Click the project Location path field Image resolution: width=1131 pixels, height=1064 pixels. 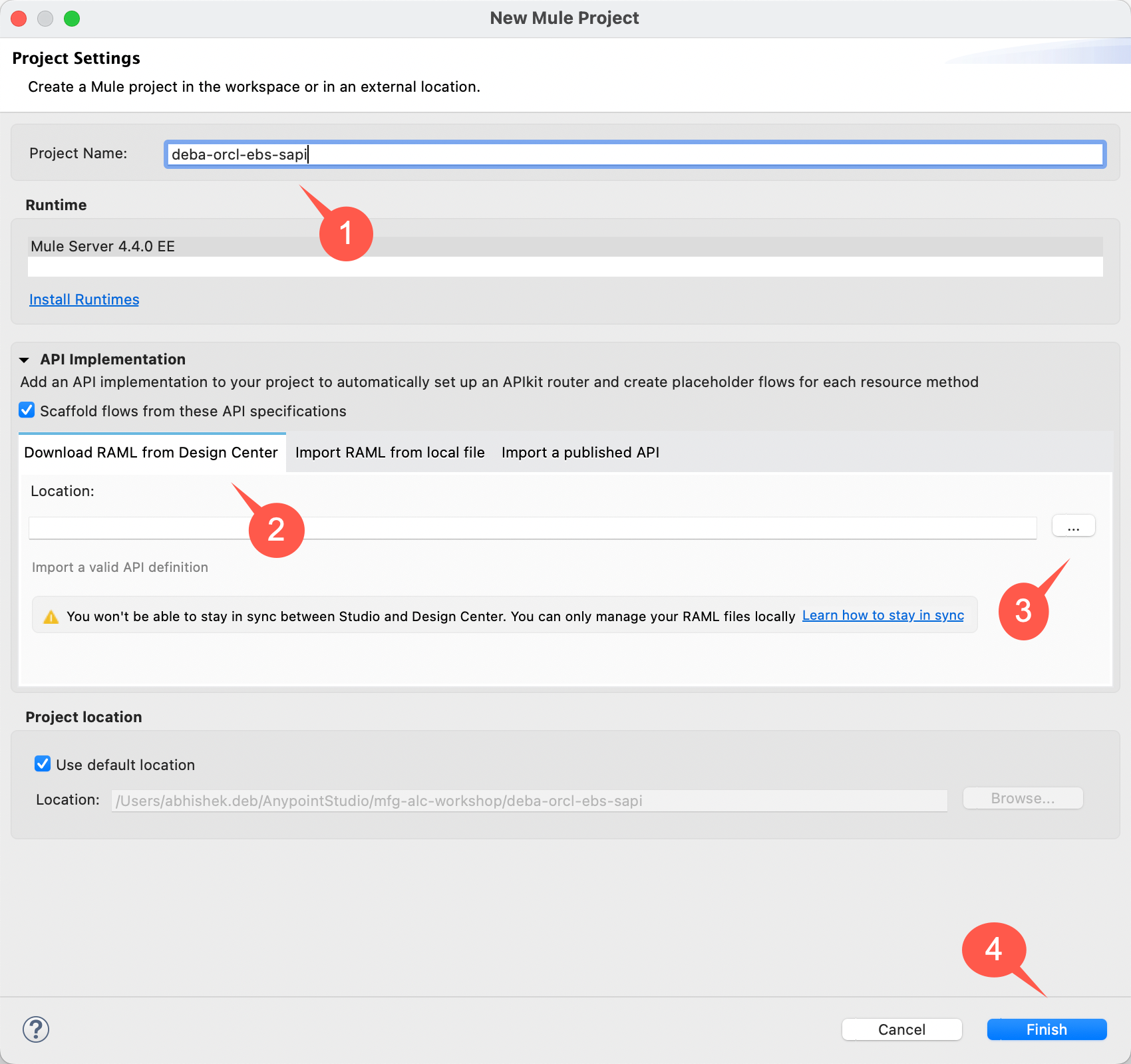[530, 801]
